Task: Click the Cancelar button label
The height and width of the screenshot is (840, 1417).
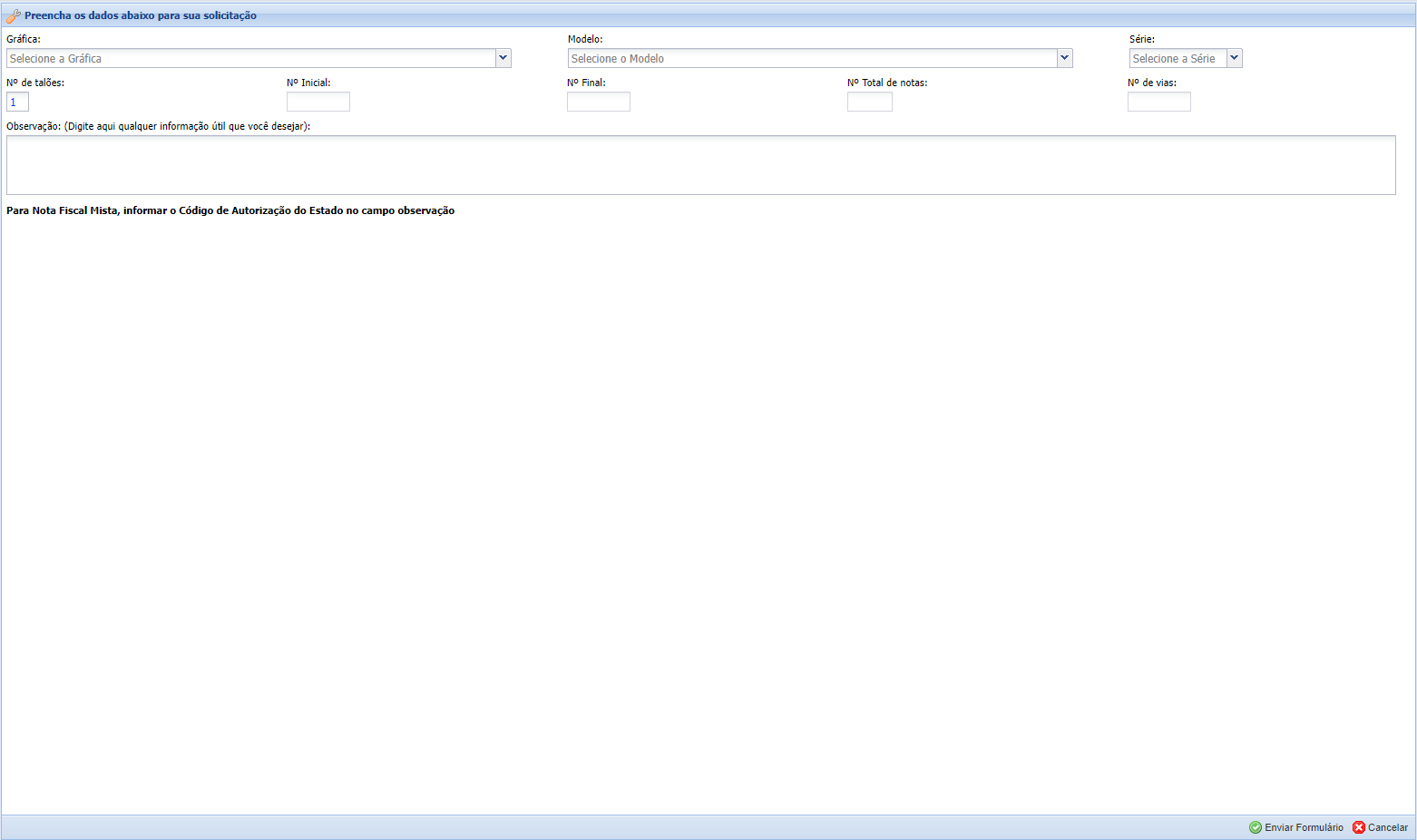Action: 1388,827
